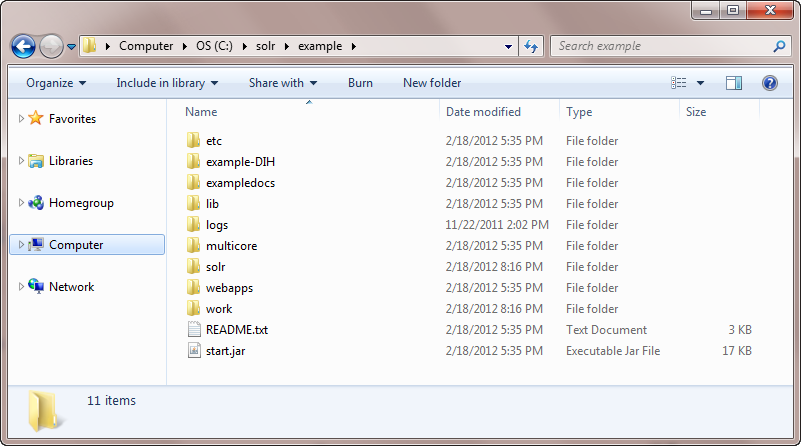801x446 pixels.
Task: Select the lib folder icon
Action: pyautogui.click(x=193, y=203)
